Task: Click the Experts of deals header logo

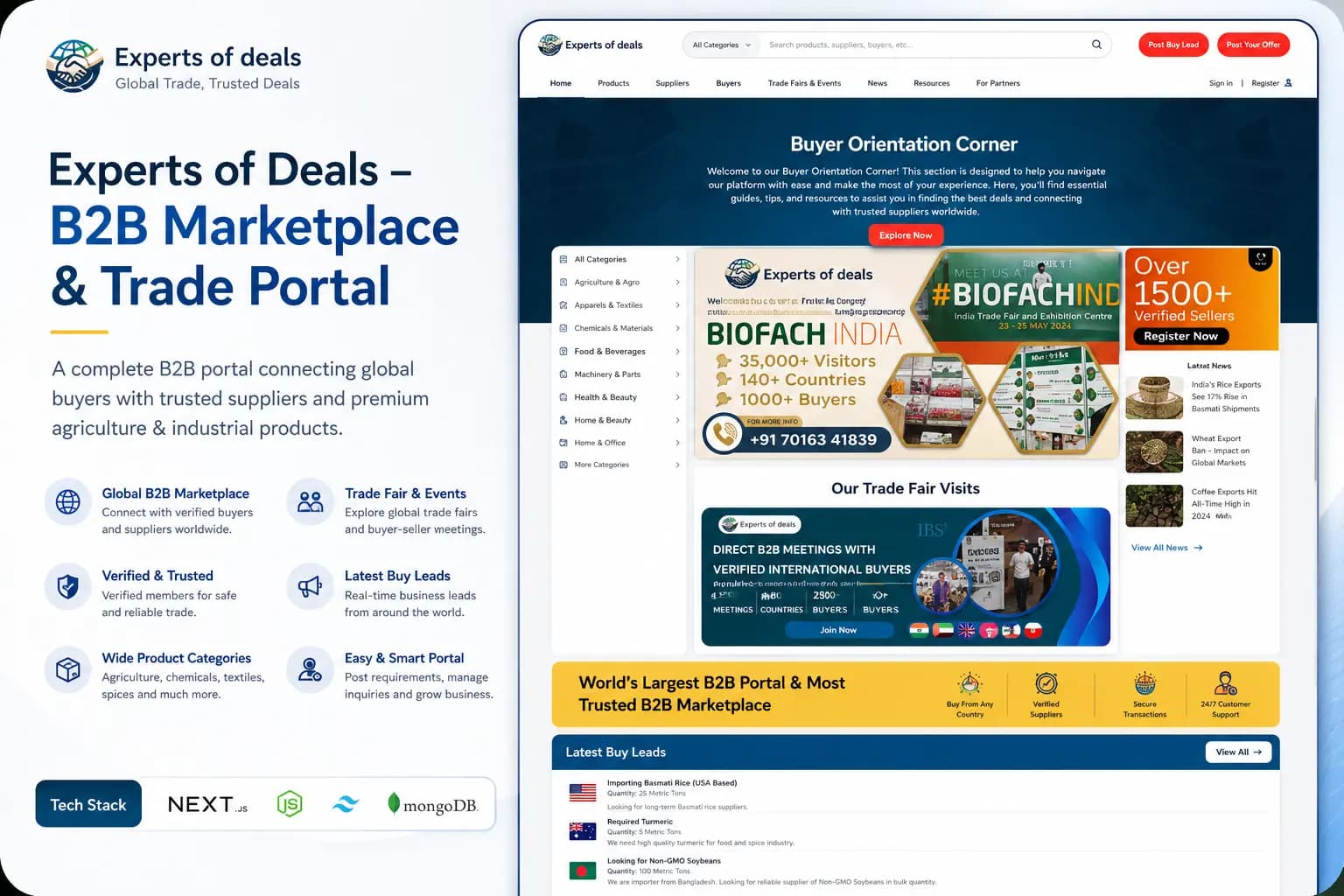Action: [591, 45]
